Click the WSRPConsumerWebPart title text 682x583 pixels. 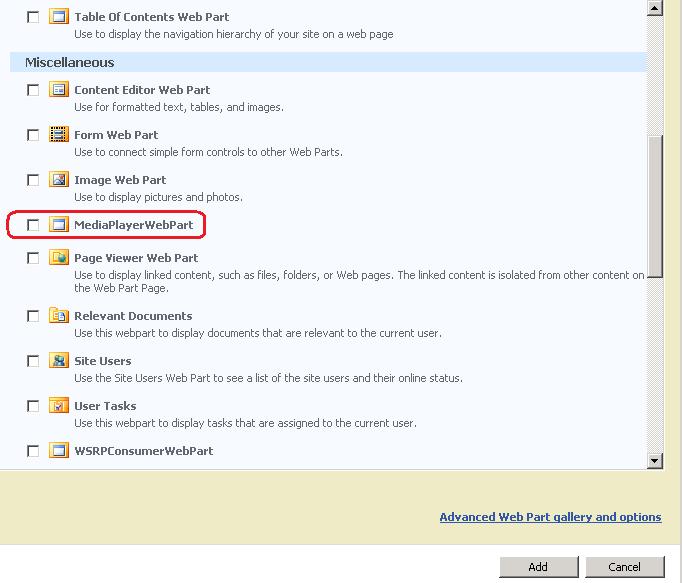click(x=144, y=451)
